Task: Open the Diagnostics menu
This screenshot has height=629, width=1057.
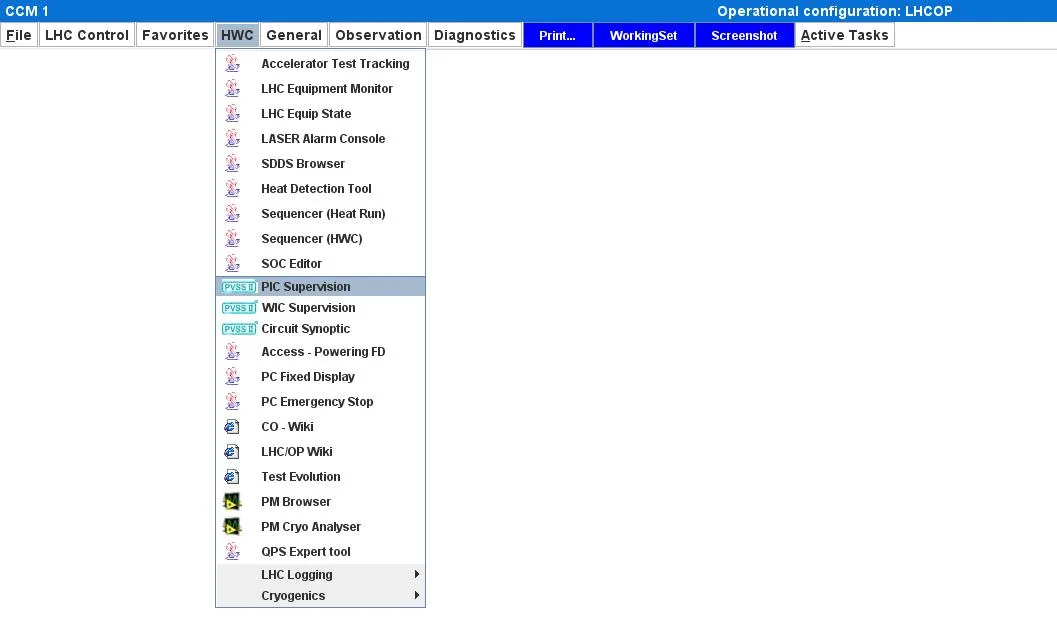Action: pyautogui.click(x=474, y=35)
